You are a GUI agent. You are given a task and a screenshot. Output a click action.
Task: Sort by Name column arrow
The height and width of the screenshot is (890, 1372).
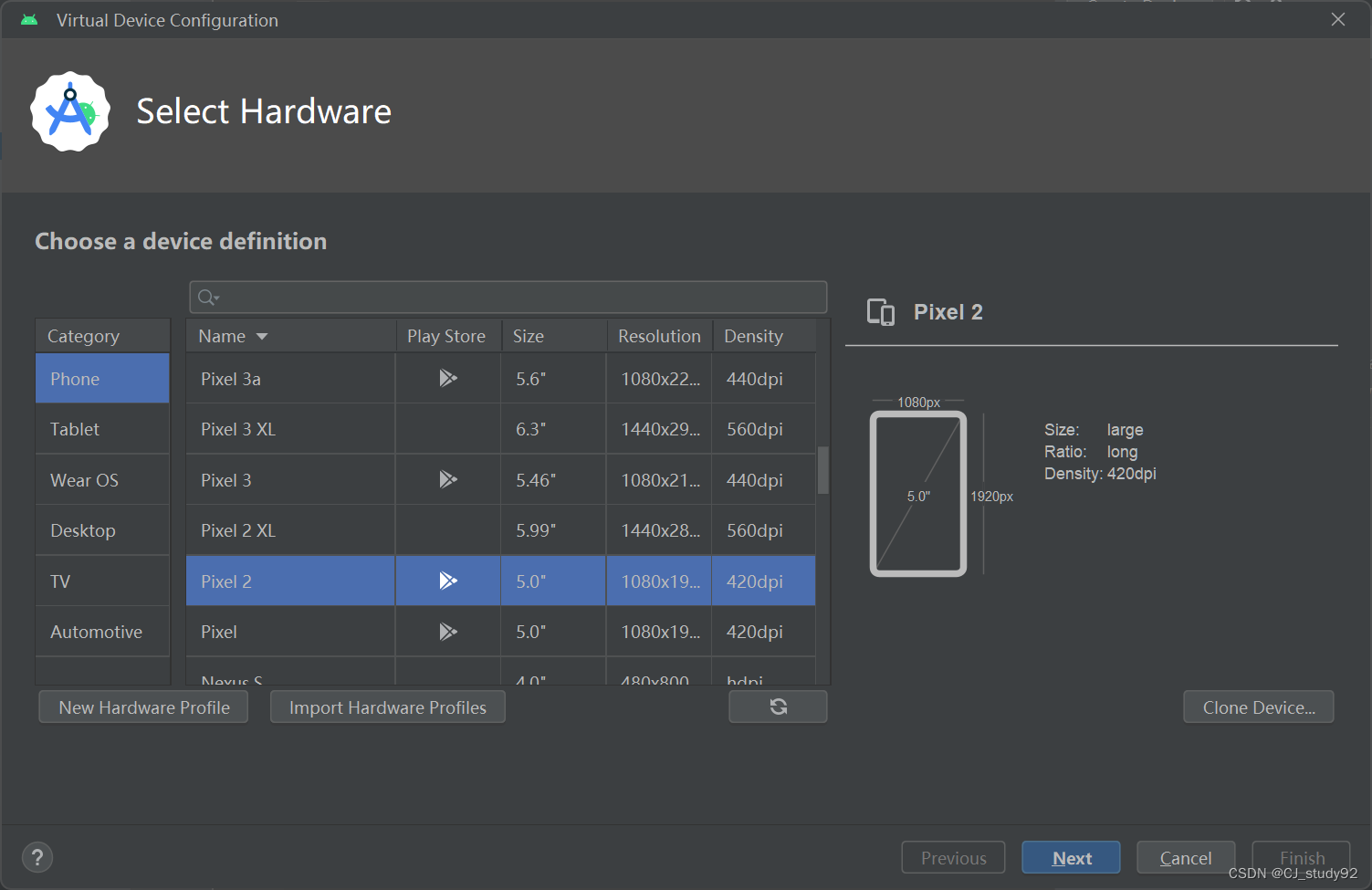click(262, 337)
